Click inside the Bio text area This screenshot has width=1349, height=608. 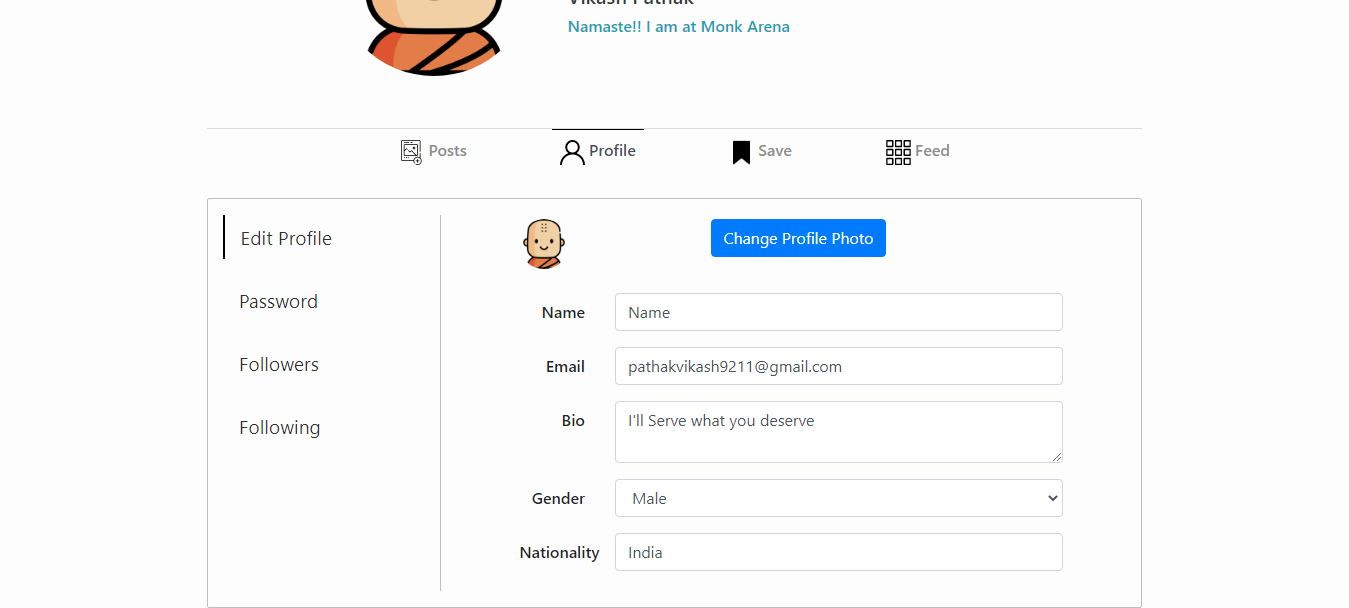coord(838,432)
